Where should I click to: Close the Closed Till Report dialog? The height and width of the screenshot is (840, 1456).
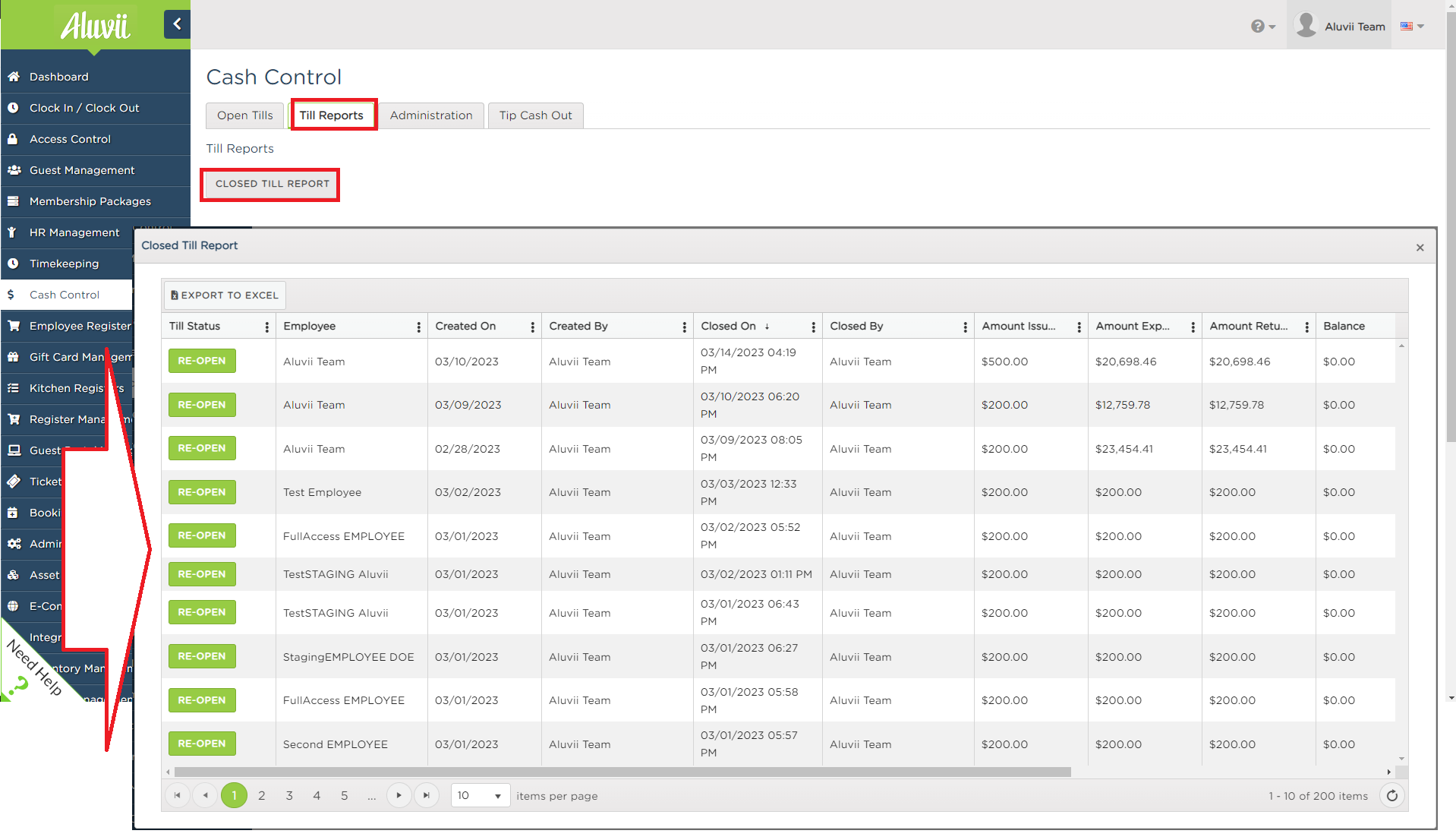(1420, 248)
